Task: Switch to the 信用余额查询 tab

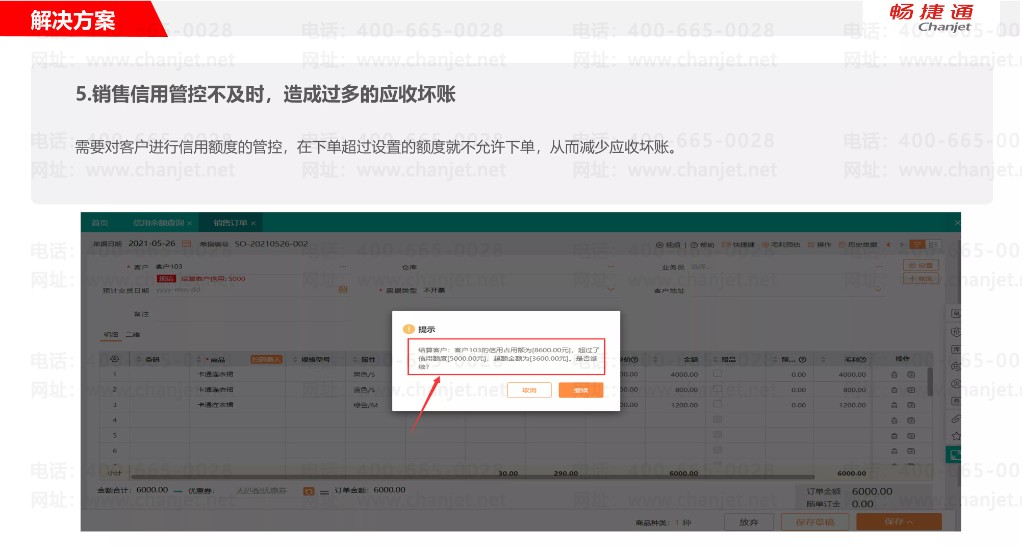Action: tap(158, 223)
